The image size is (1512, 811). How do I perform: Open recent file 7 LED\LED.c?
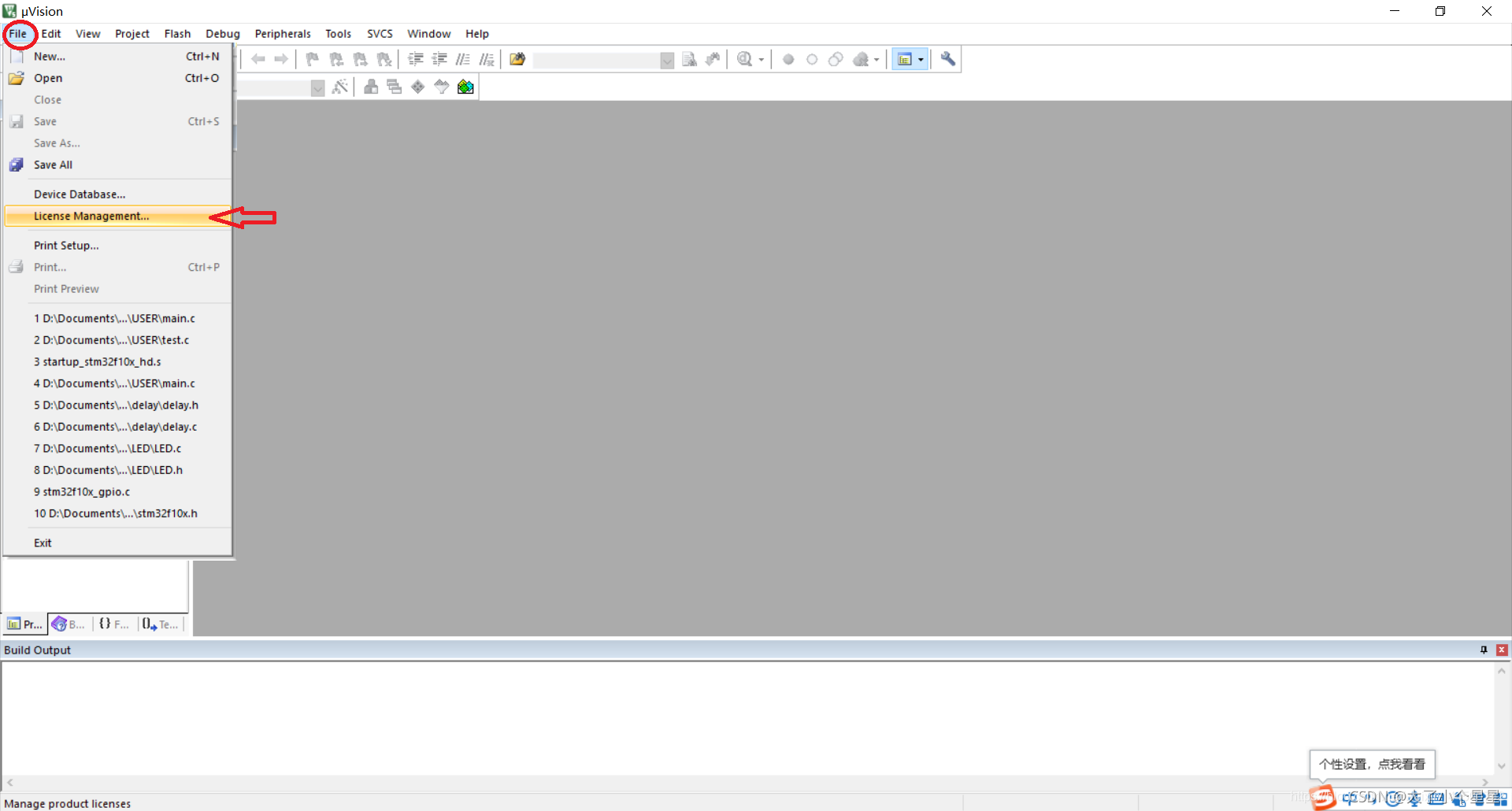117,449
